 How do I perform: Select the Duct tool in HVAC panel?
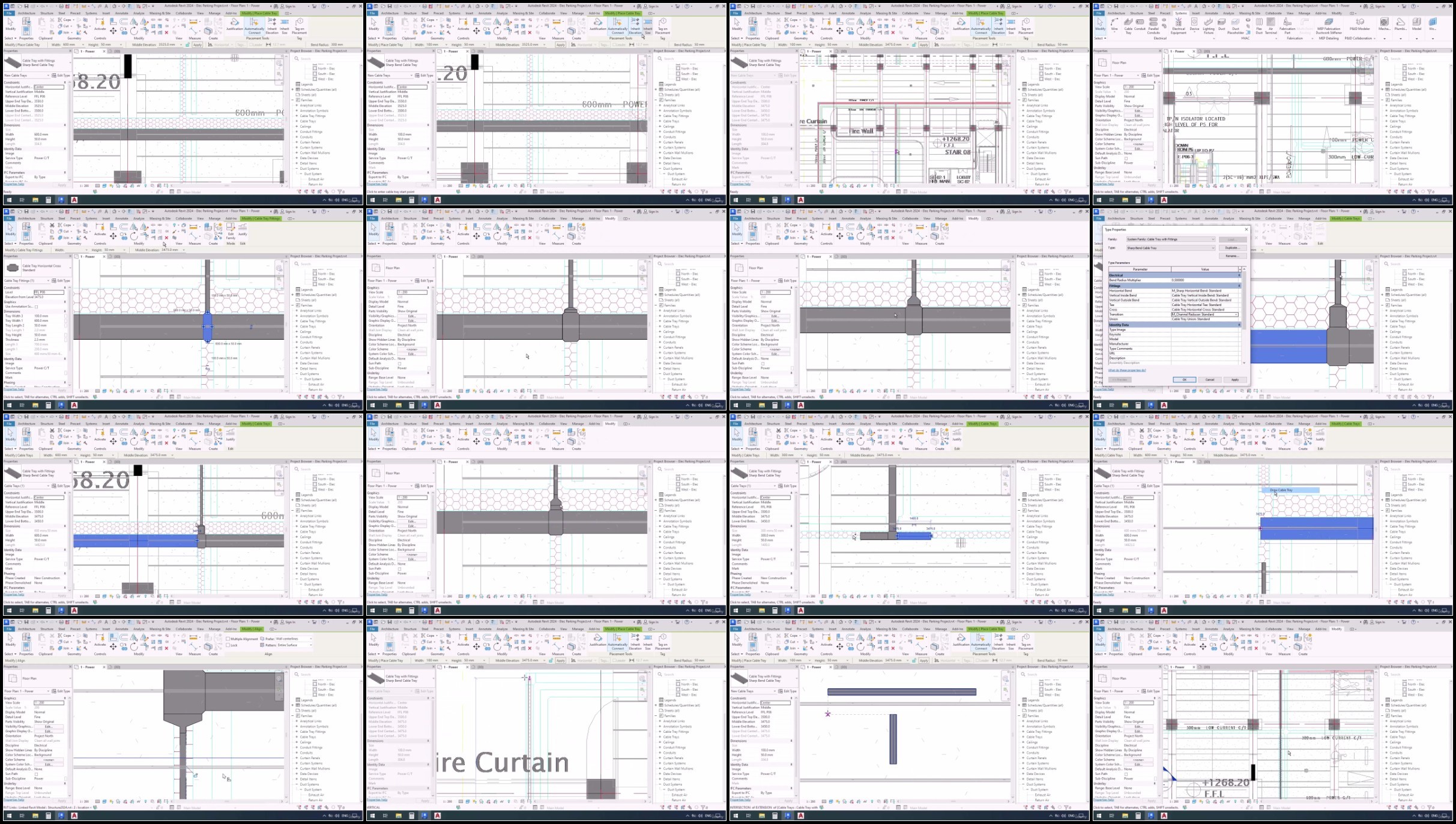point(1222,24)
